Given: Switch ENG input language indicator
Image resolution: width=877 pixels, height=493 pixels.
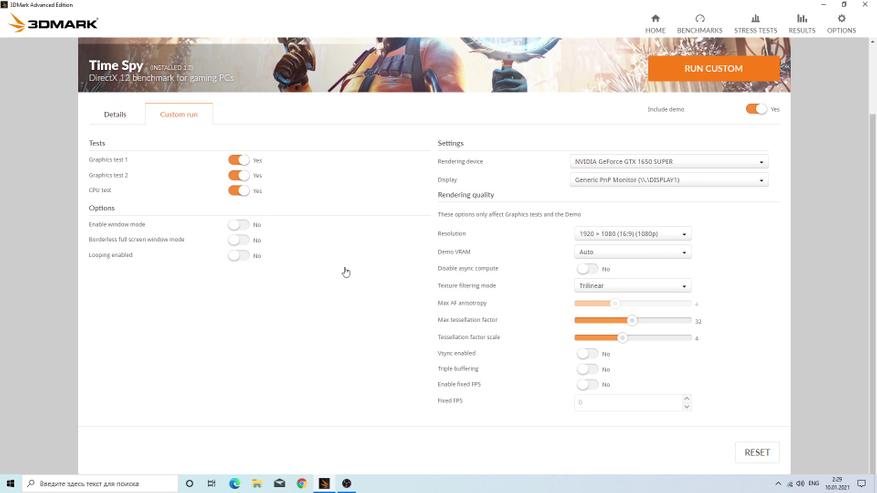Looking at the screenshot, I should [814, 483].
